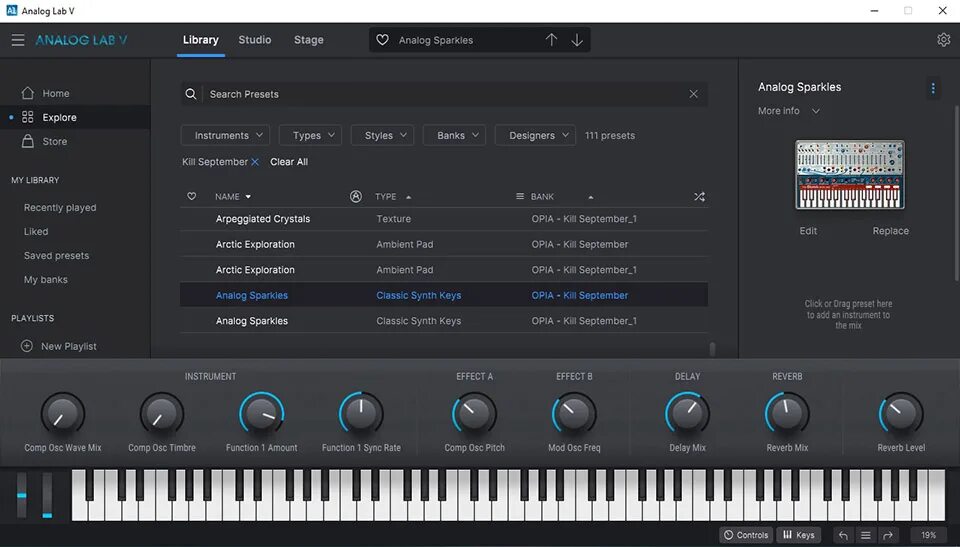960x547 pixels.
Task: Toggle the Controls panel button
Action: pyautogui.click(x=746, y=535)
